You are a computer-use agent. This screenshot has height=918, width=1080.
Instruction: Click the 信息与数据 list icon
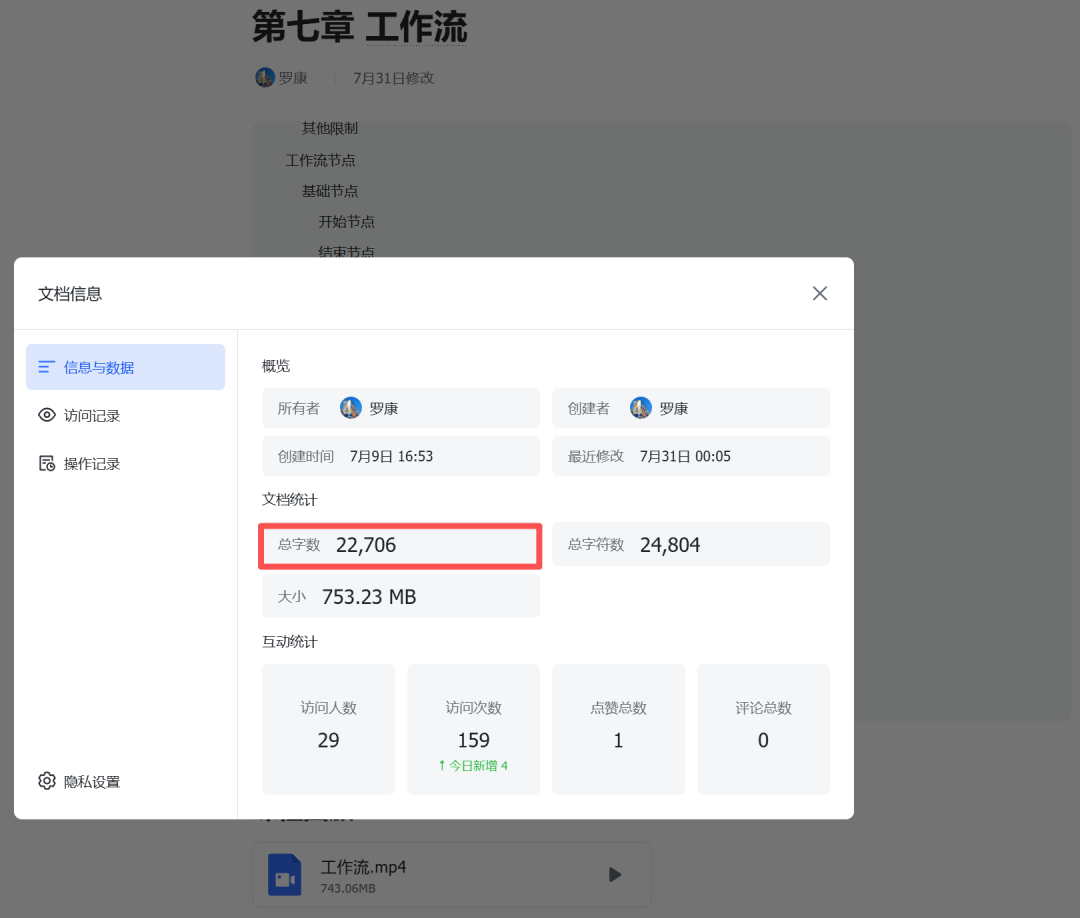tap(46, 367)
